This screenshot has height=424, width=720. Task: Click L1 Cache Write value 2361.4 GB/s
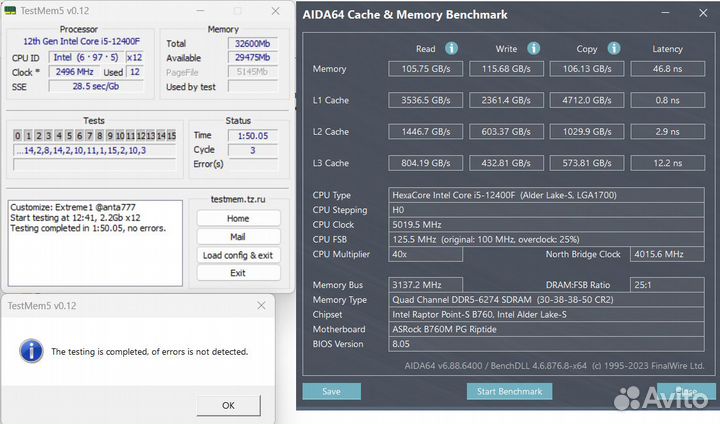coord(506,100)
